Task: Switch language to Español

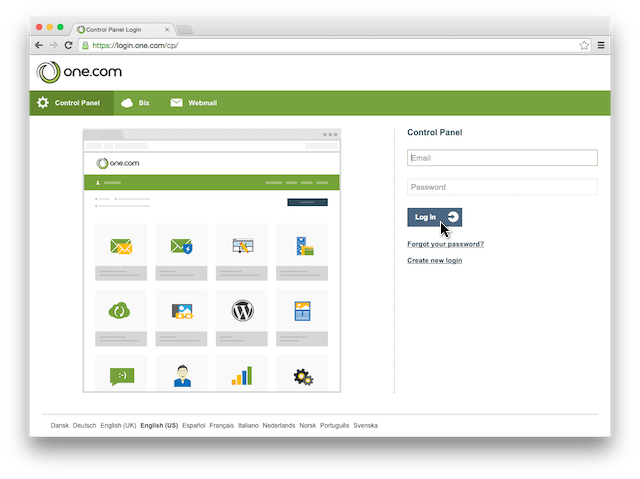Action: coord(194,425)
